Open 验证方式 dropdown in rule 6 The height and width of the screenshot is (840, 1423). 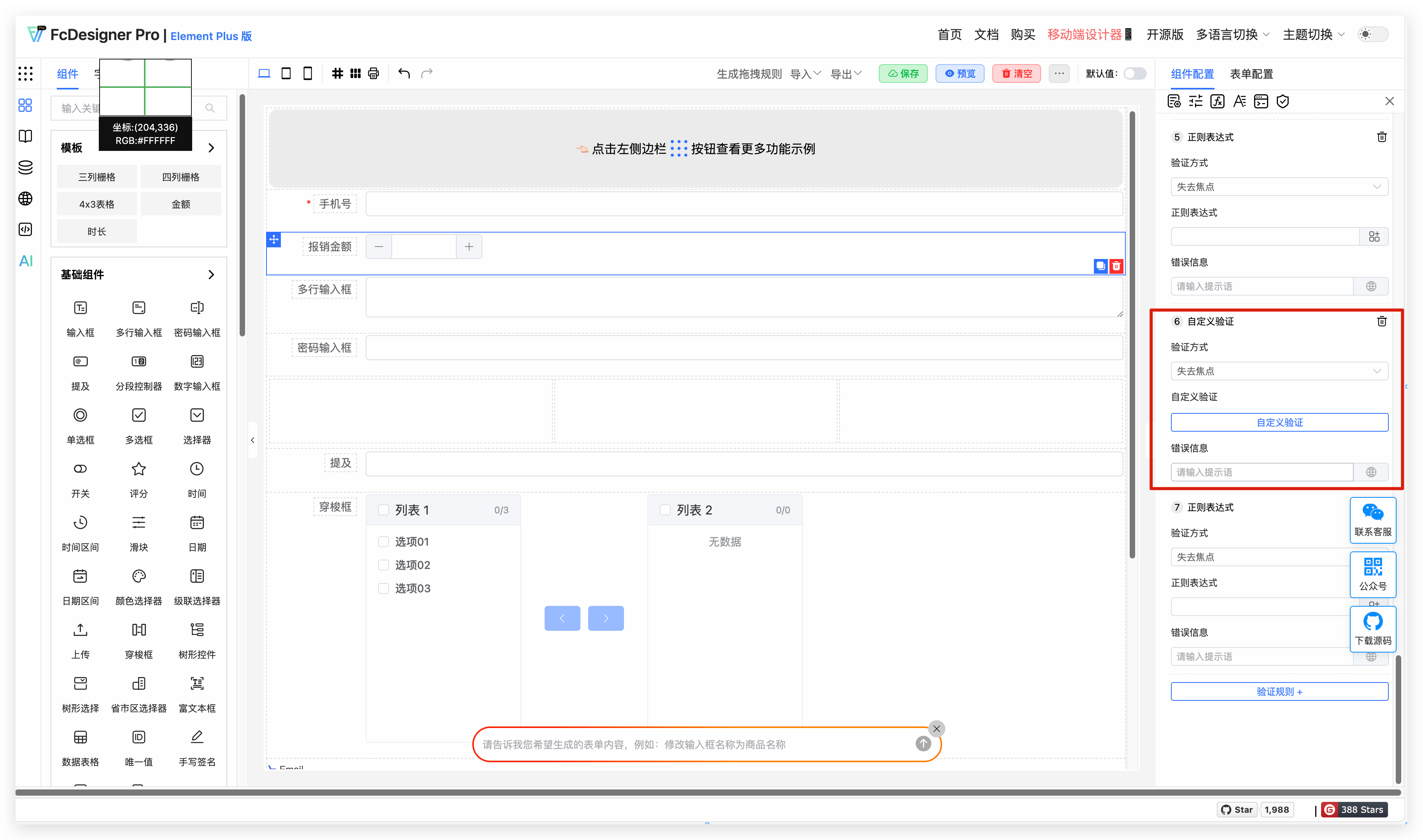1279,371
